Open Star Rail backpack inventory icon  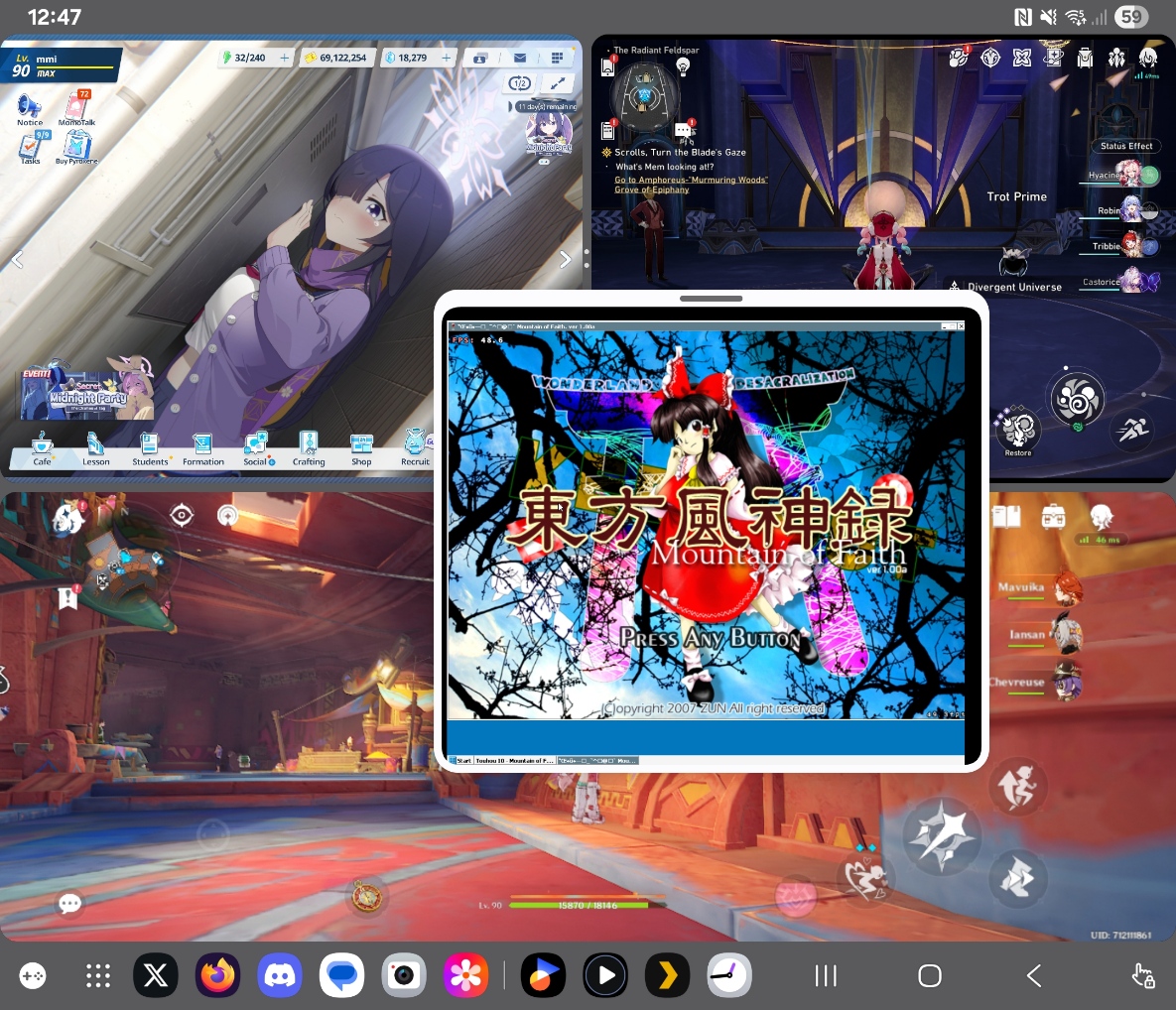(1086, 58)
